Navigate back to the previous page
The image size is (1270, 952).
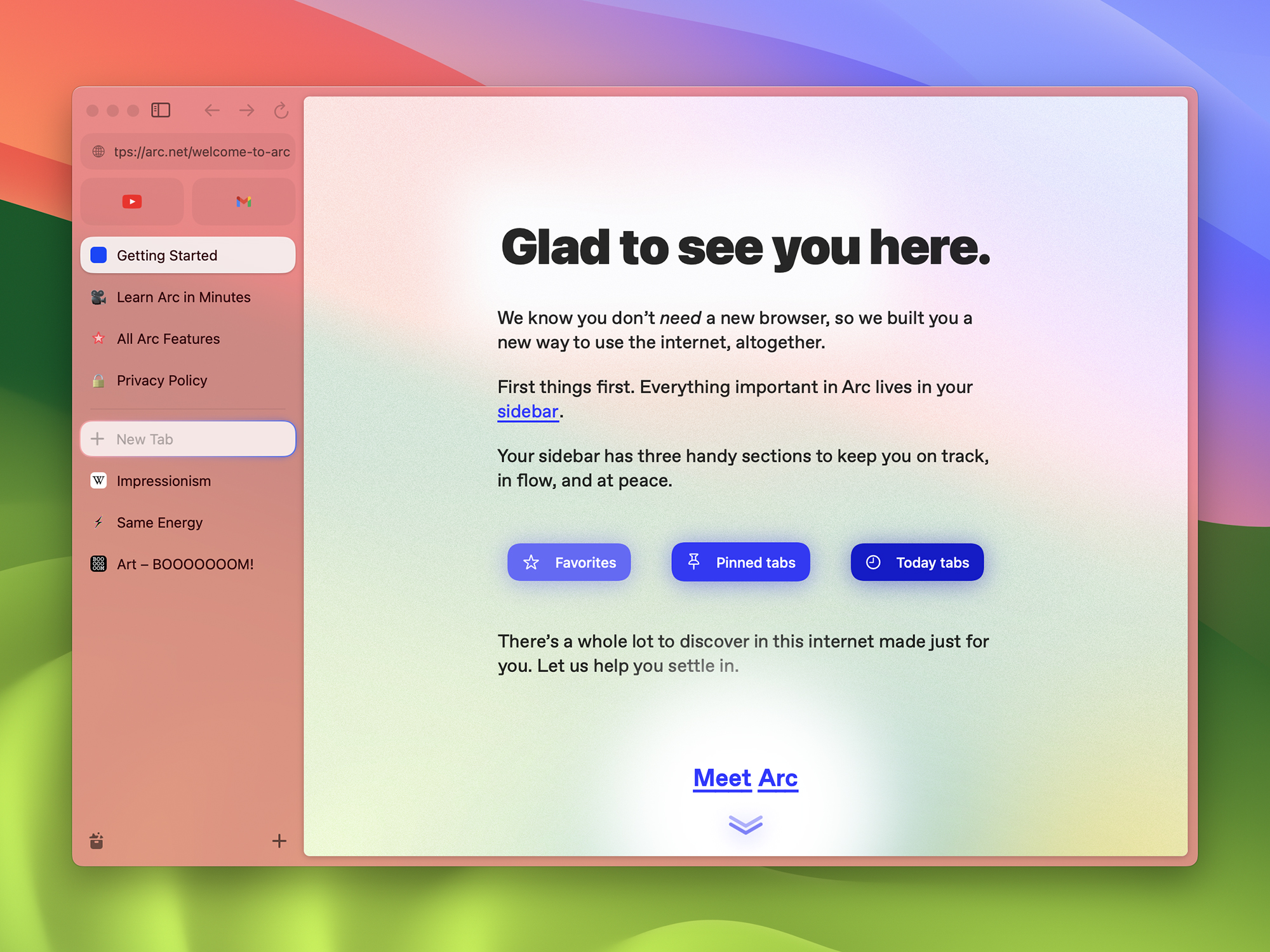tap(212, 110)
